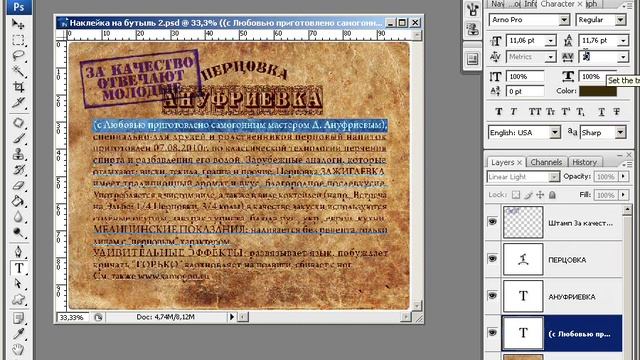This screenshot has height=360, width=640.
Task: Open the layer Fill slider arrow
Action: pyautogui.click(x=623, y=195)
